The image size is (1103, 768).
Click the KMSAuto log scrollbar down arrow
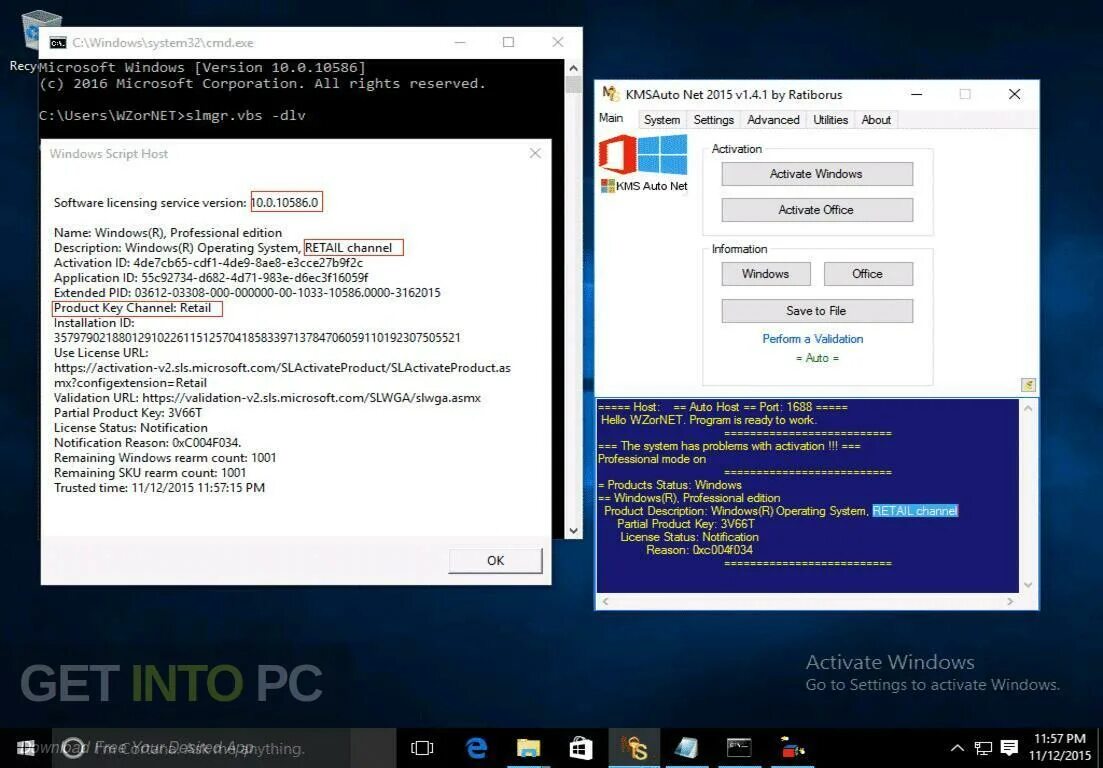1028,585
